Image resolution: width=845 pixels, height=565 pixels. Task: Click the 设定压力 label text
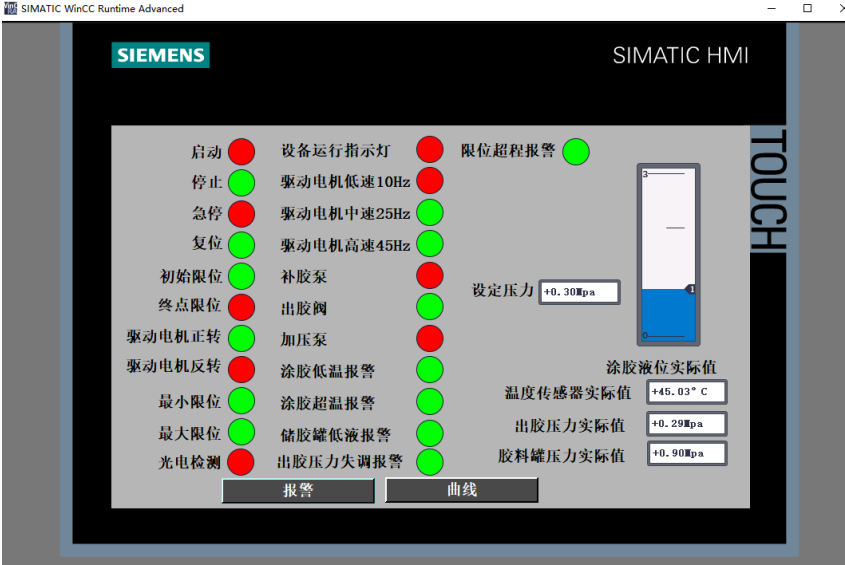[503, 291]
